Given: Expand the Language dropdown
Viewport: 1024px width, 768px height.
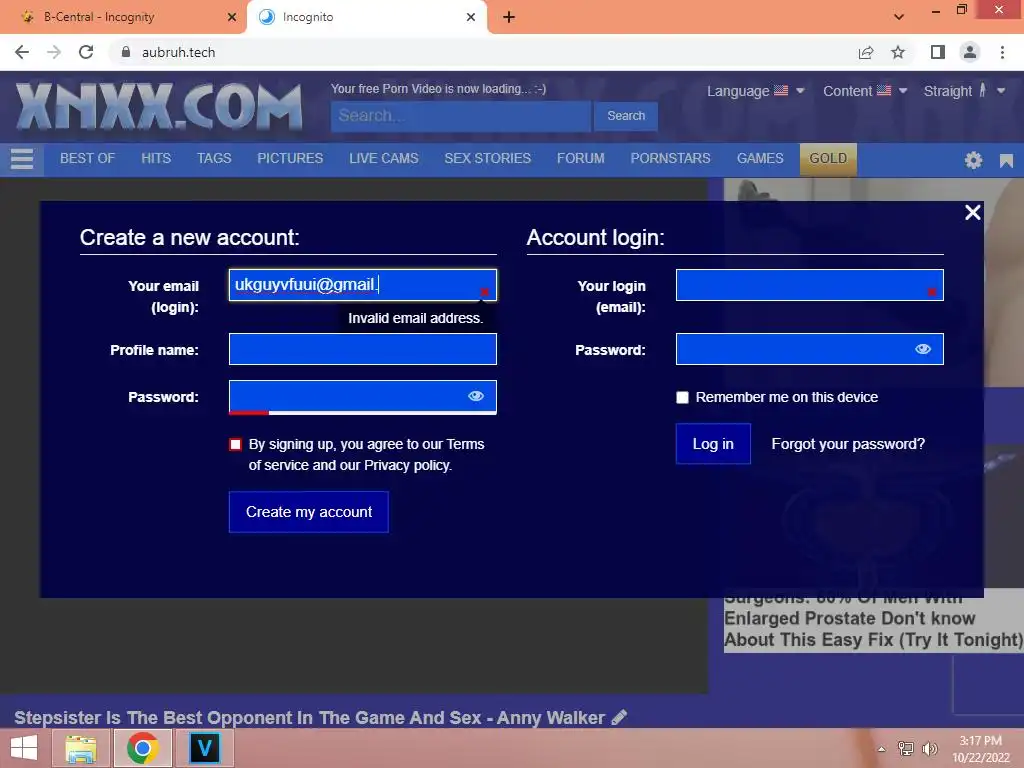Looking at the screenshot, I should (756, 91).
